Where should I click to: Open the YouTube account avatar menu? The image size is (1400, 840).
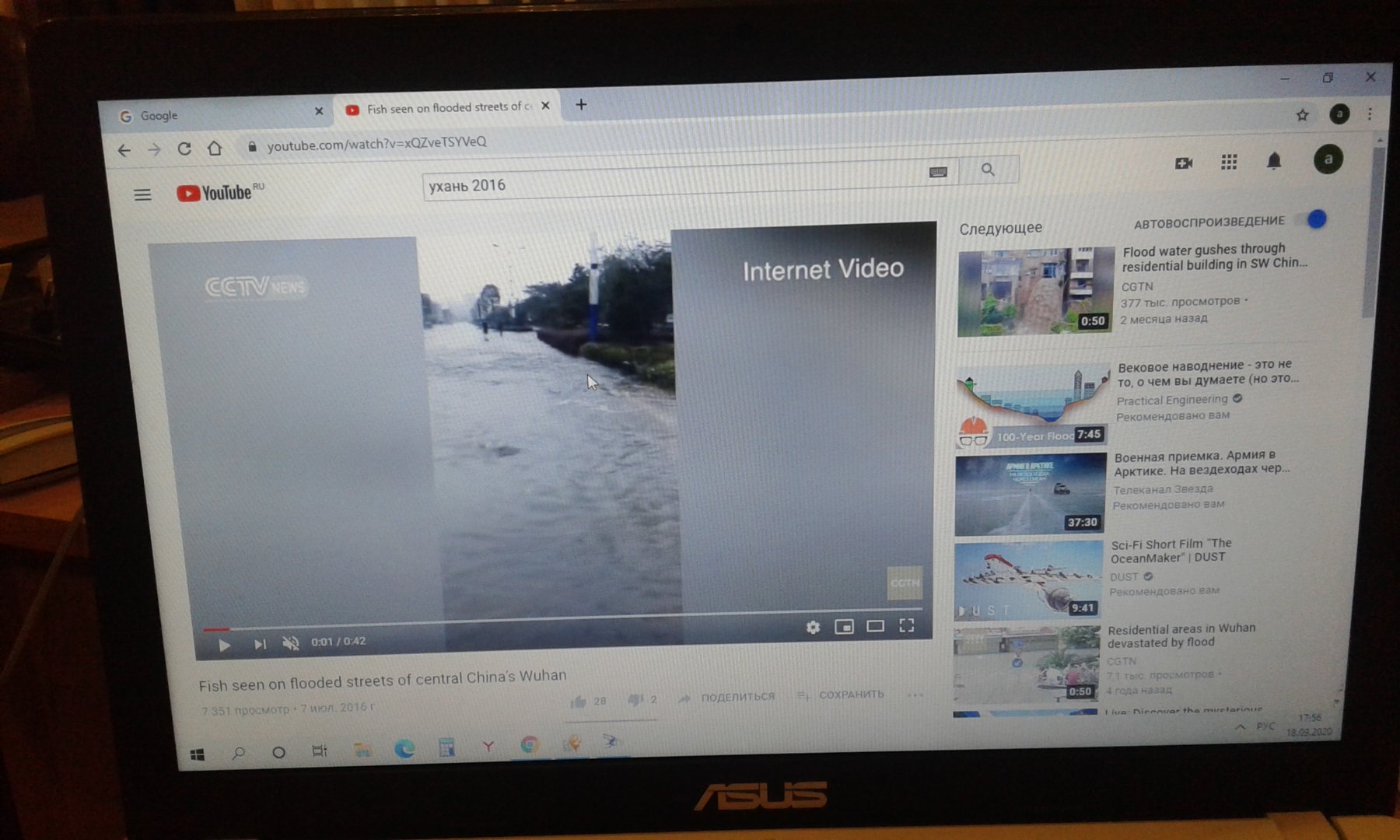coord(1328,159)
